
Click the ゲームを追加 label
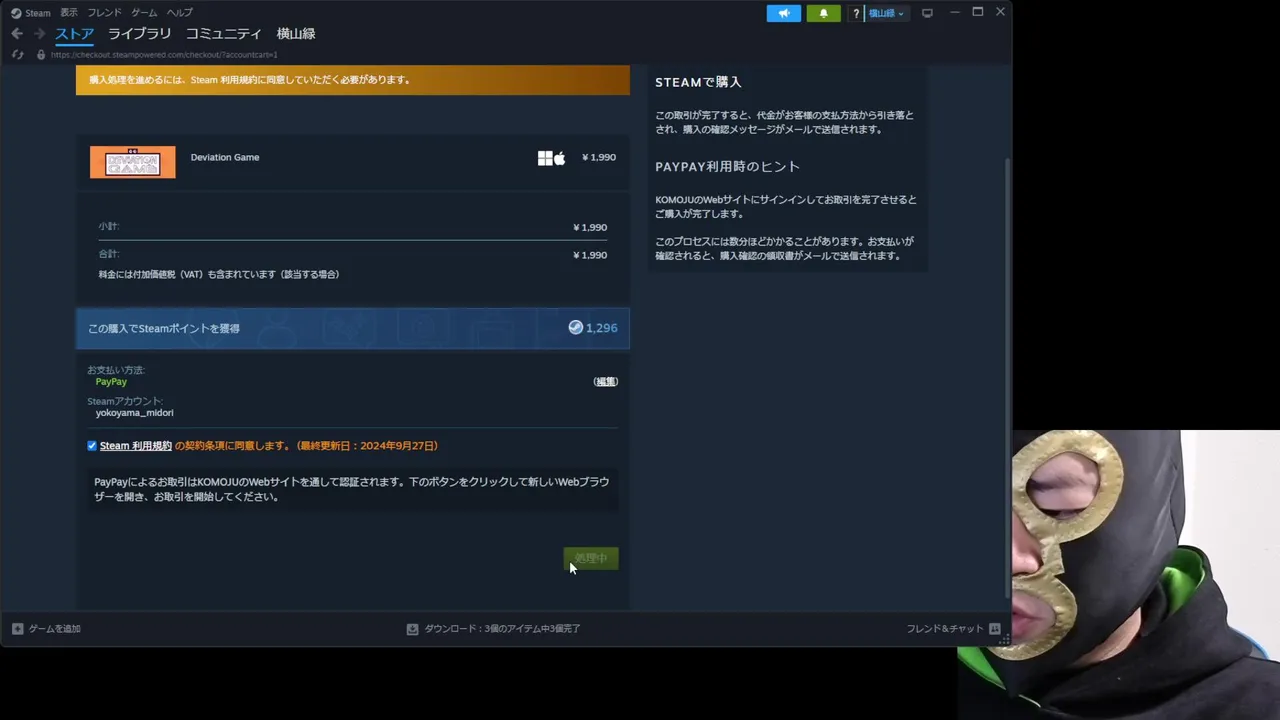[54, 629]
